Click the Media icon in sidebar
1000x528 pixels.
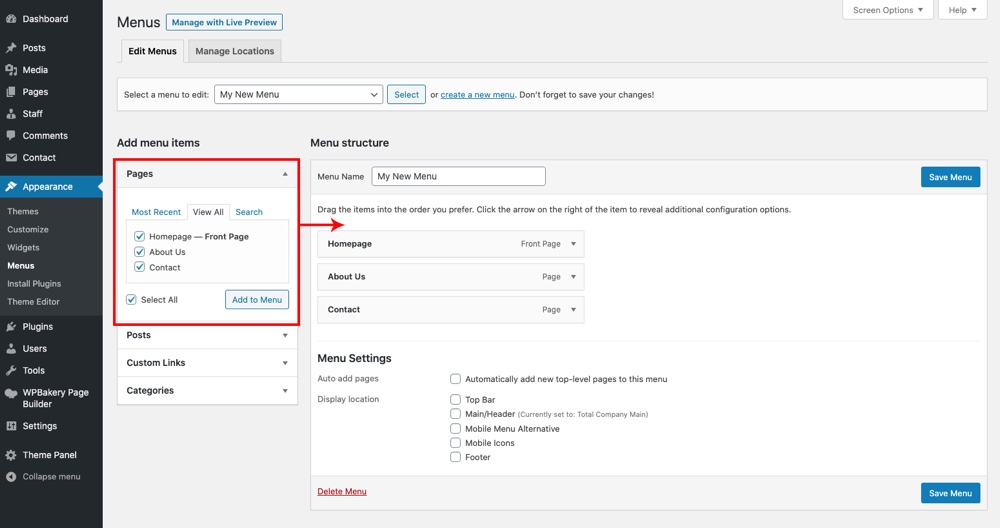pyautogui.click(x=11, y=70)
